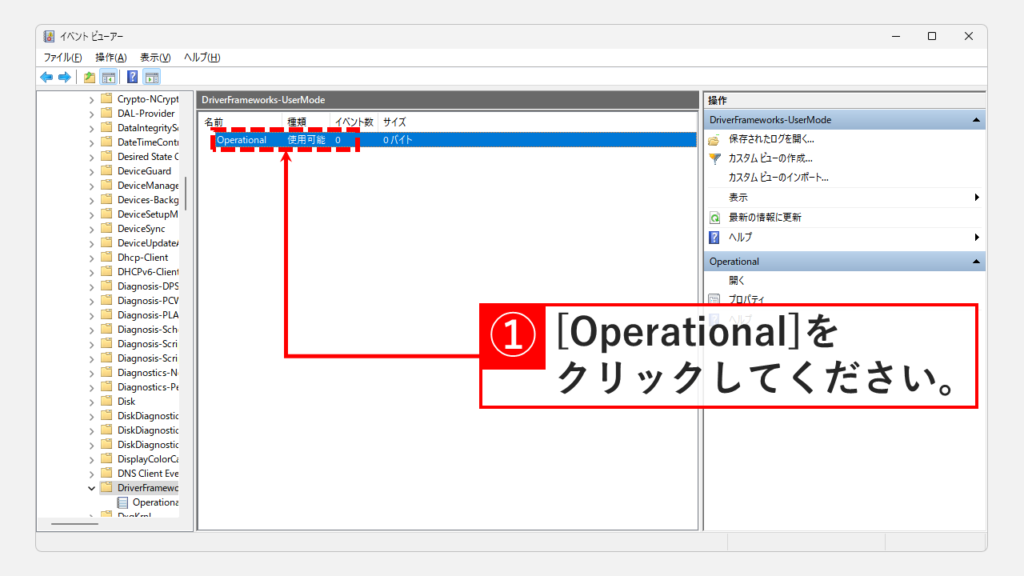Click the folder icon of Disk

tap(106, 401)
